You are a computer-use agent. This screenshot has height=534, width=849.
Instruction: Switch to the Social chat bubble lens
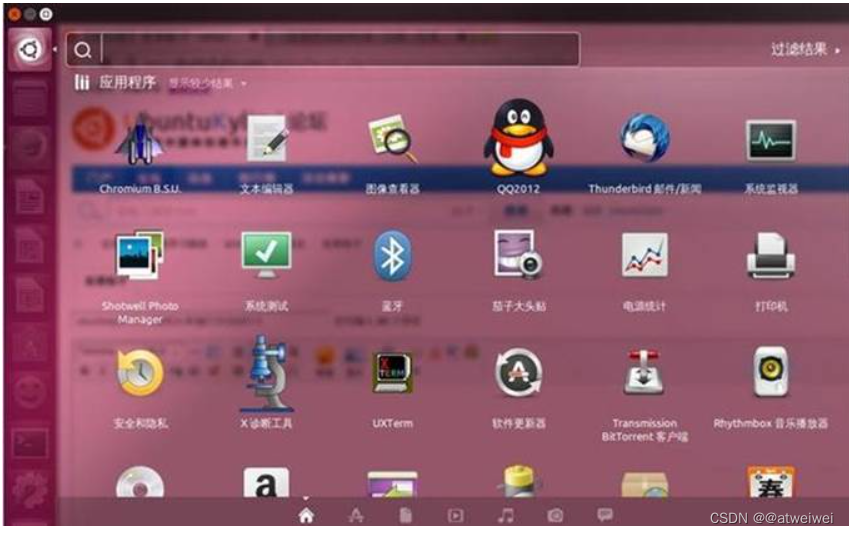605,515
